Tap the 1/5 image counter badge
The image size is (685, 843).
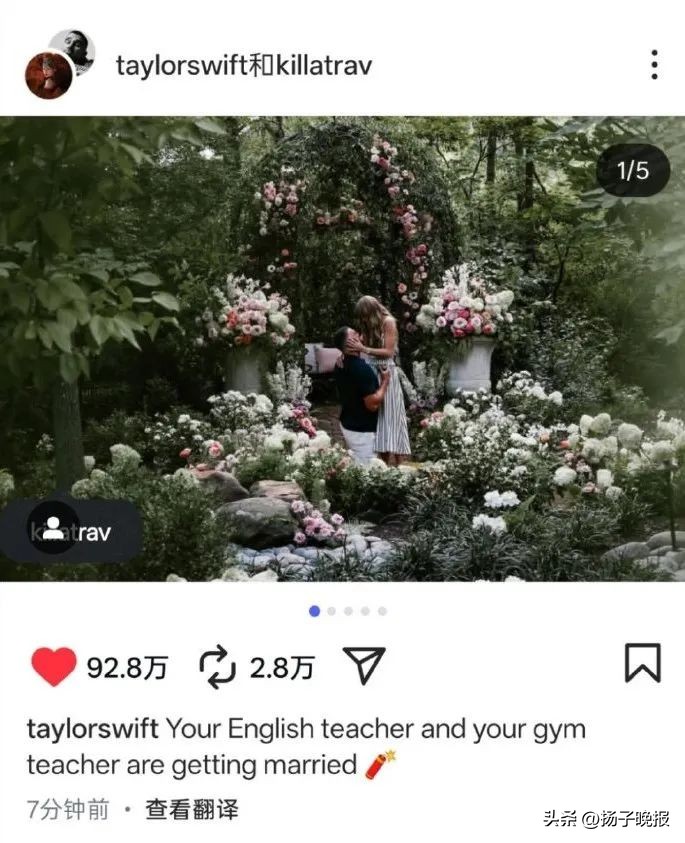tap(633, 170)
